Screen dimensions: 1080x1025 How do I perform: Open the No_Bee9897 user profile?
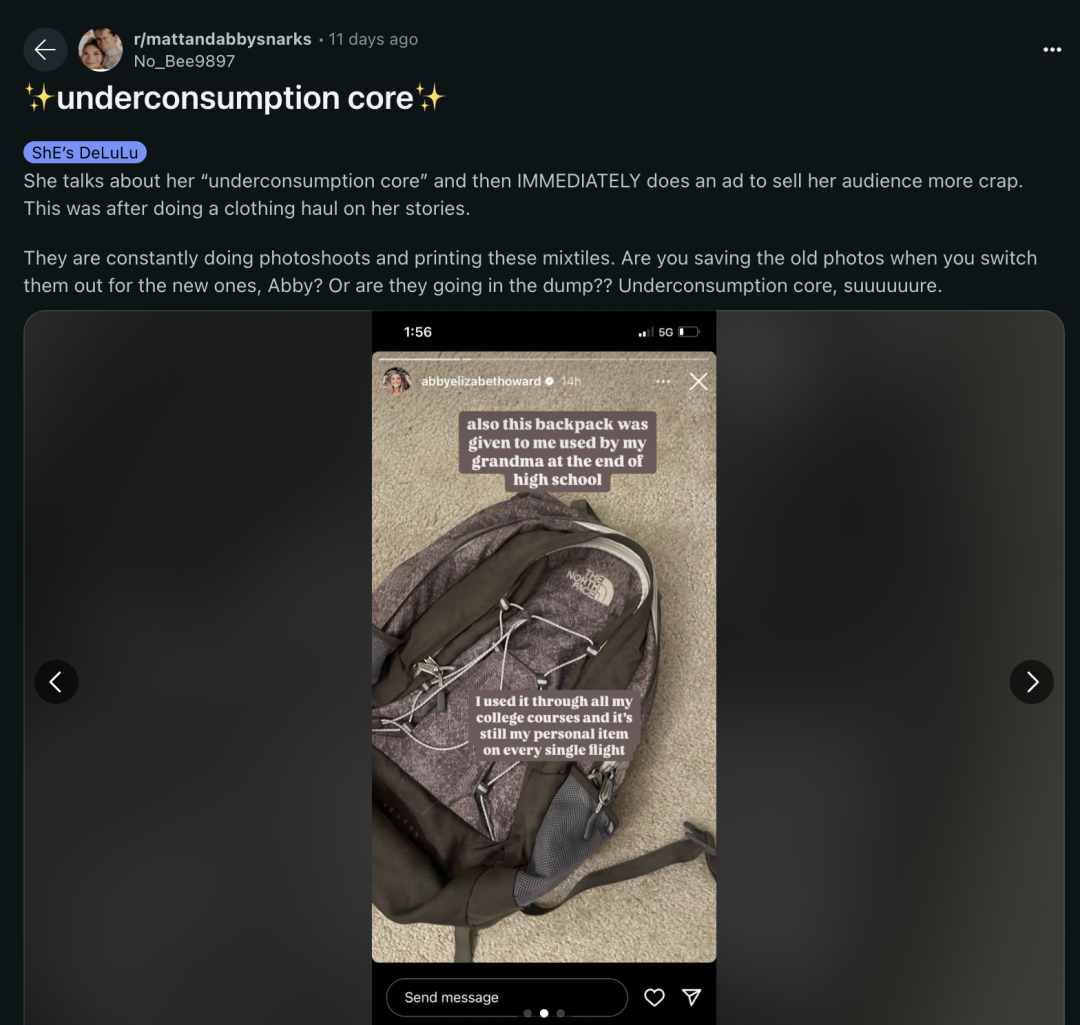184,61
